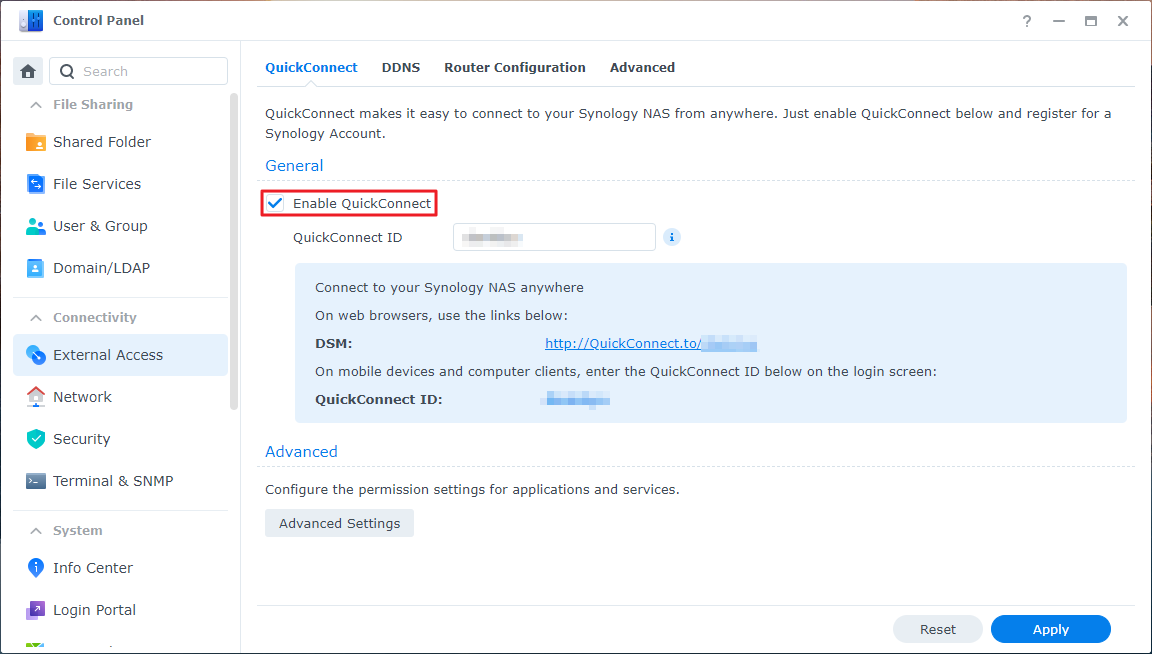Open User & Group settings

pos(98,225)
